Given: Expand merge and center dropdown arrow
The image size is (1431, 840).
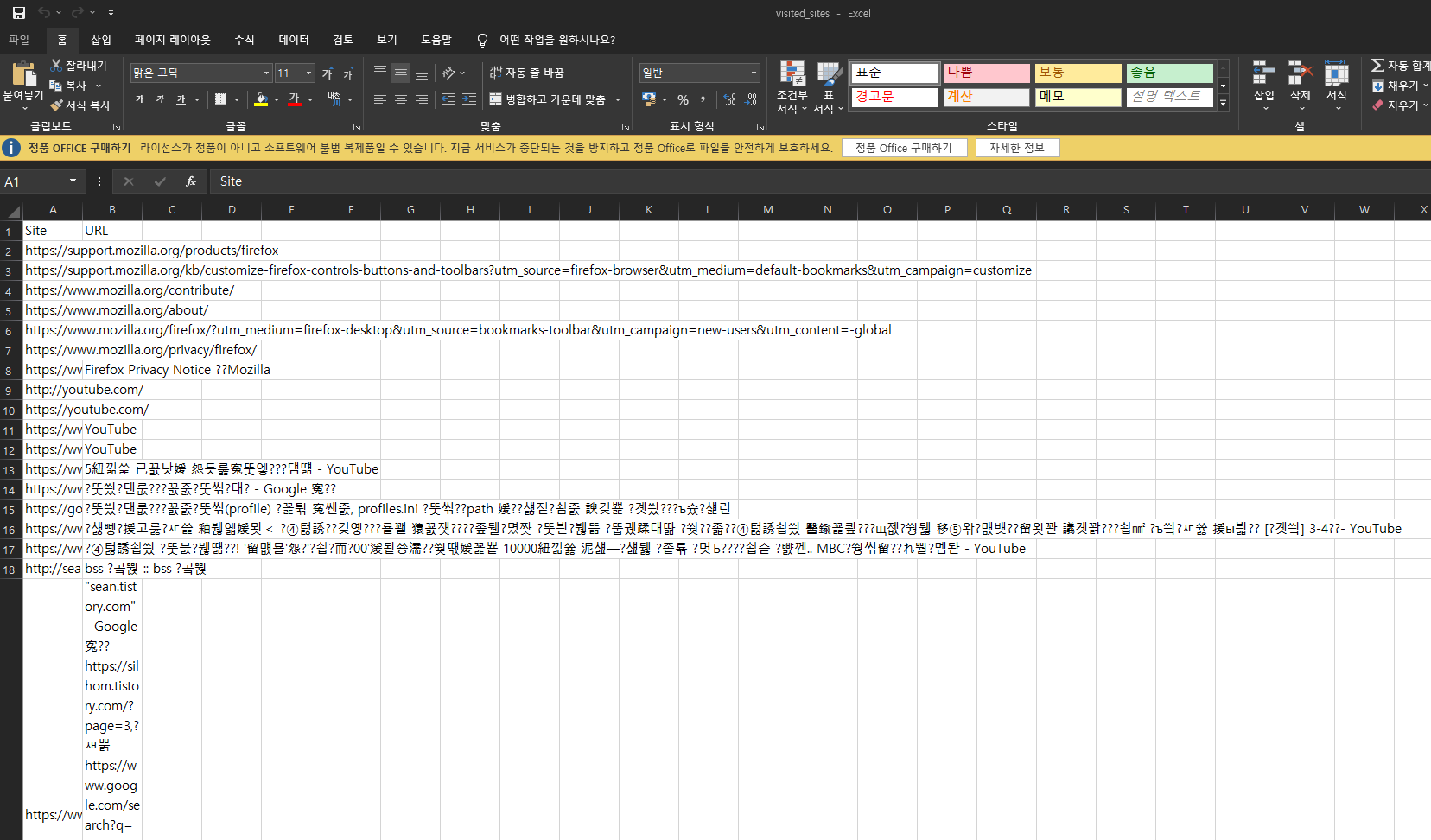Looking at the screenshot, I should [618, 99].
